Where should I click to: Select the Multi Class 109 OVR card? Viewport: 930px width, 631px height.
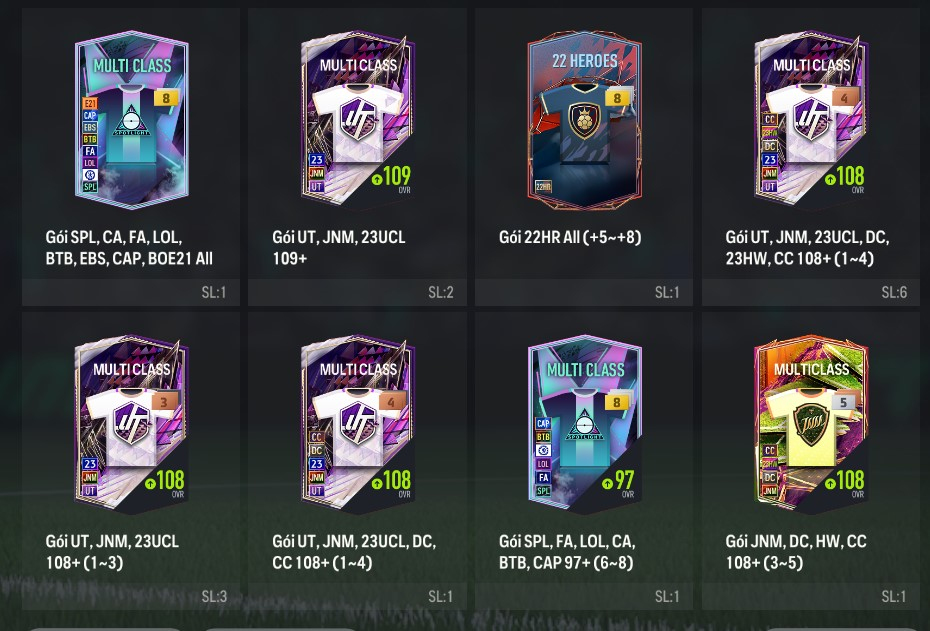pos(358,120)
